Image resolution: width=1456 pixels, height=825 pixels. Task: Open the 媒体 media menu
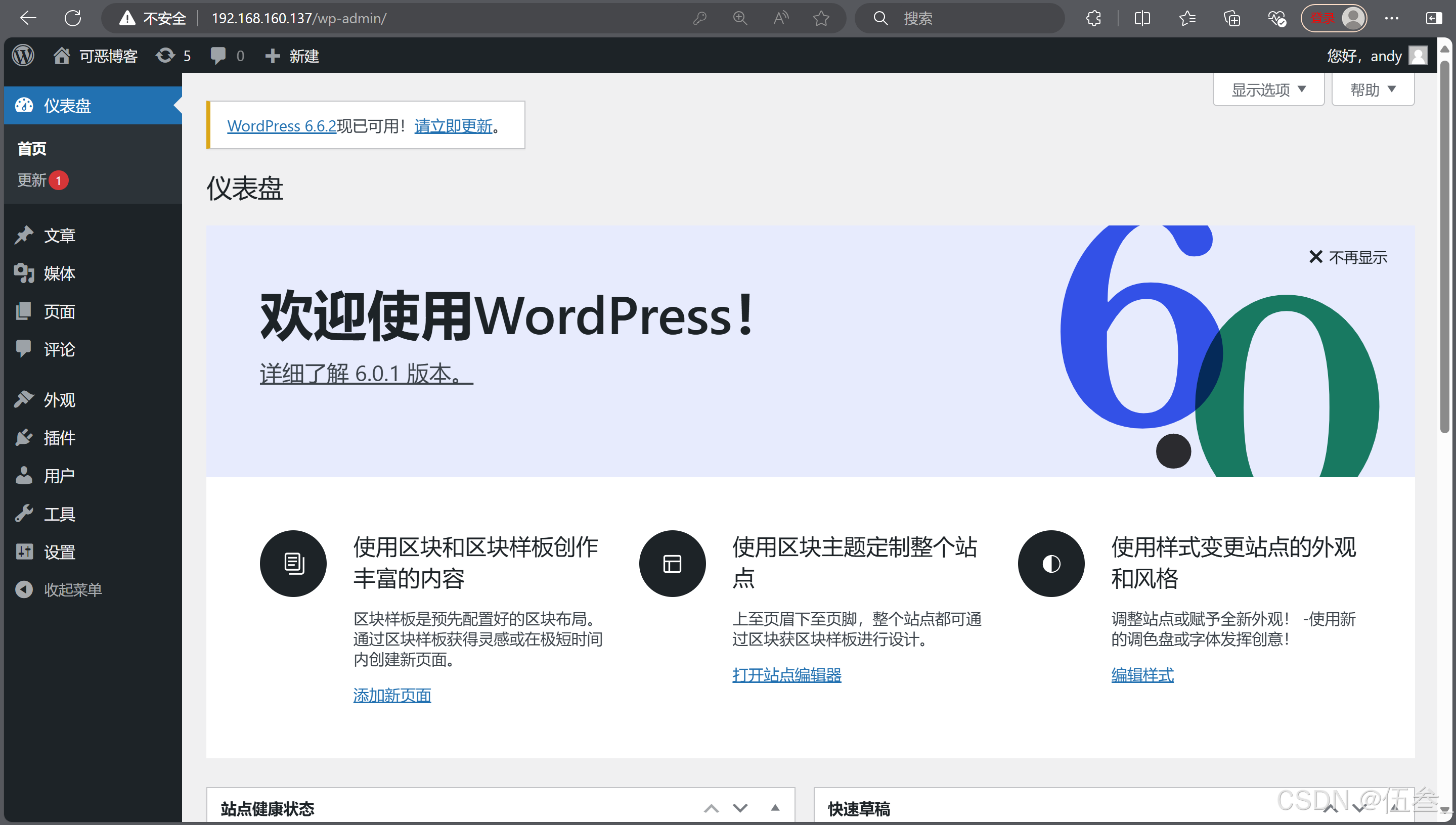[93, 273]
